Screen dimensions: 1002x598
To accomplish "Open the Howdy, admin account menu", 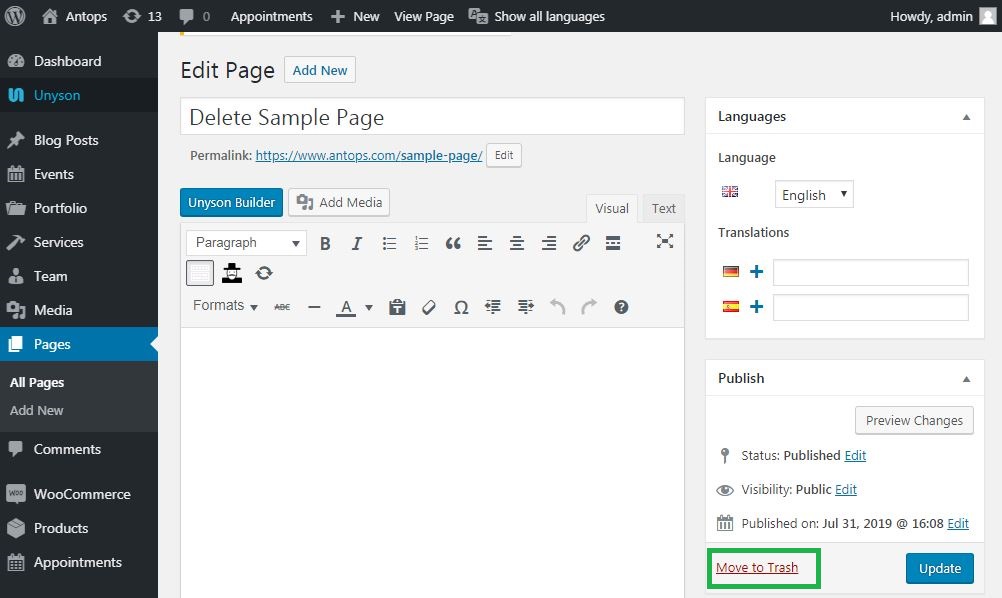I will [943, 16].
